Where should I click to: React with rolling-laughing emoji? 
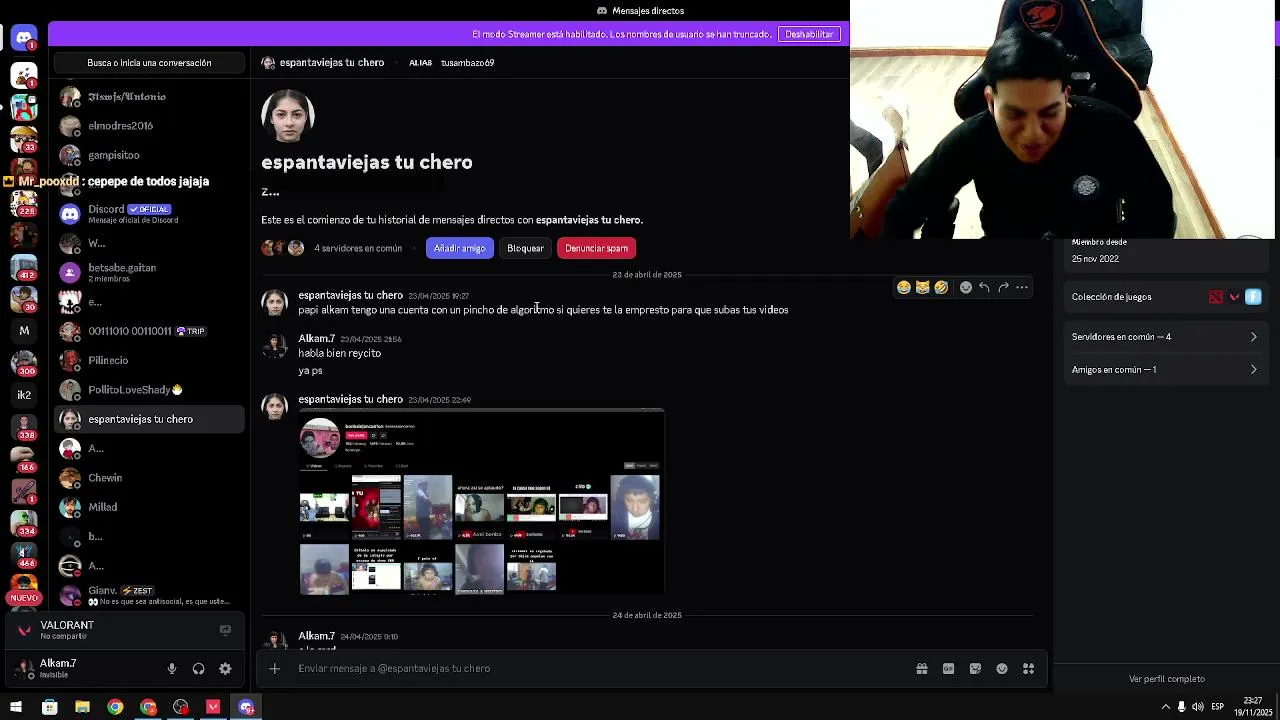941,287
